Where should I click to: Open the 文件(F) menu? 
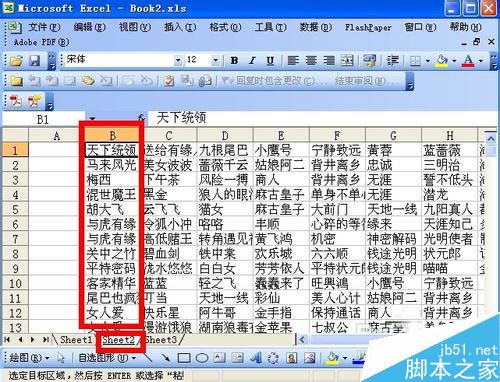(44, 27)
